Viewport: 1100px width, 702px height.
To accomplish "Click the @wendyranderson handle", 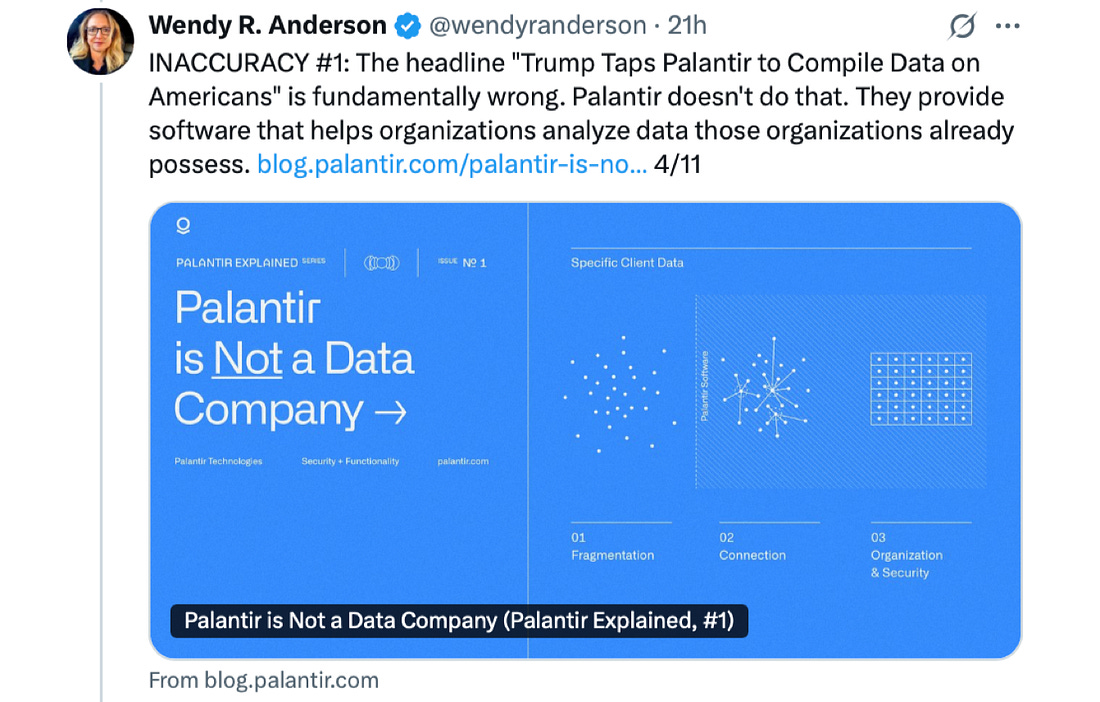I will coord(538,26).
